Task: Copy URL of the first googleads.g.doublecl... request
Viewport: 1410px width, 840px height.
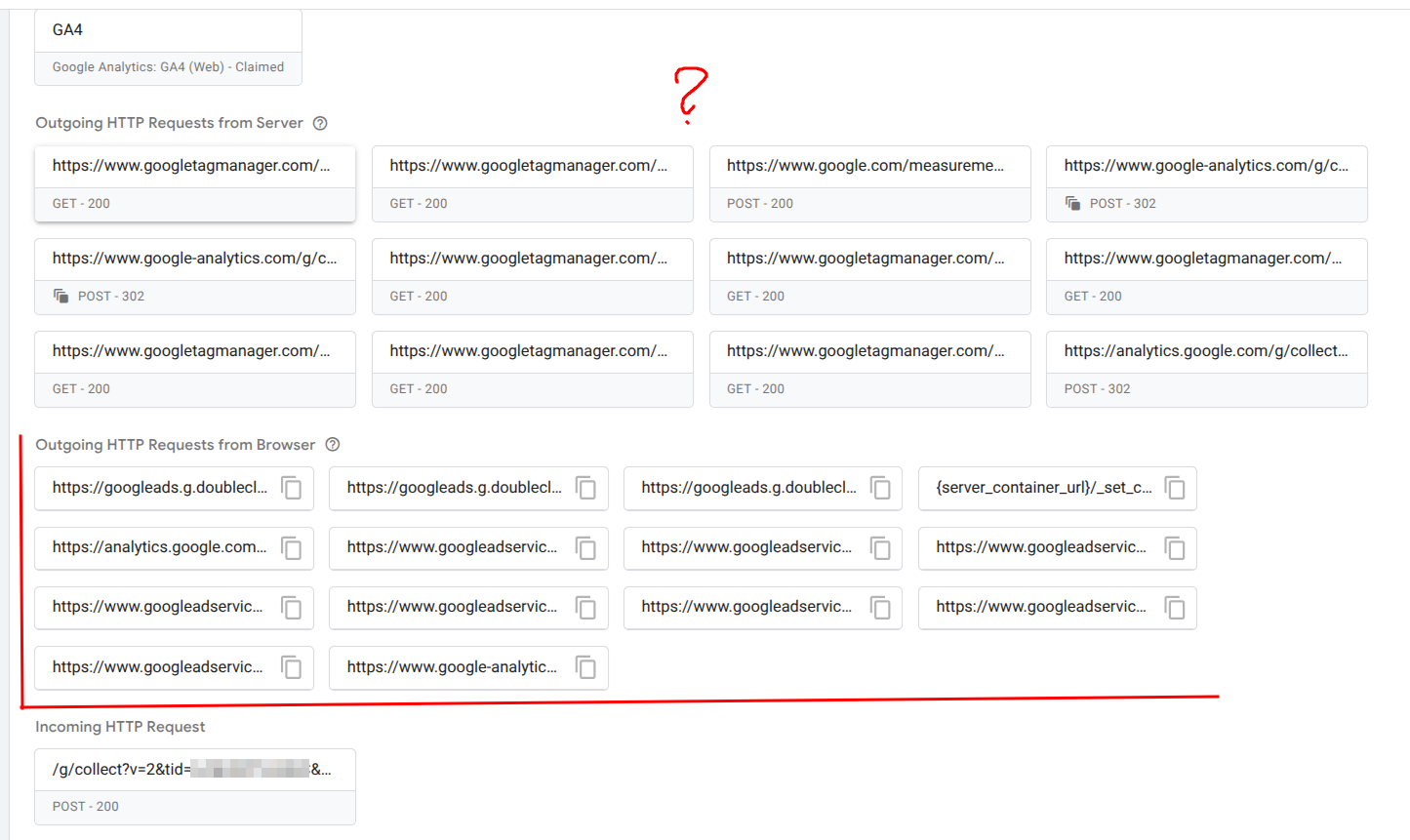Action: click(x=292, y=488)
